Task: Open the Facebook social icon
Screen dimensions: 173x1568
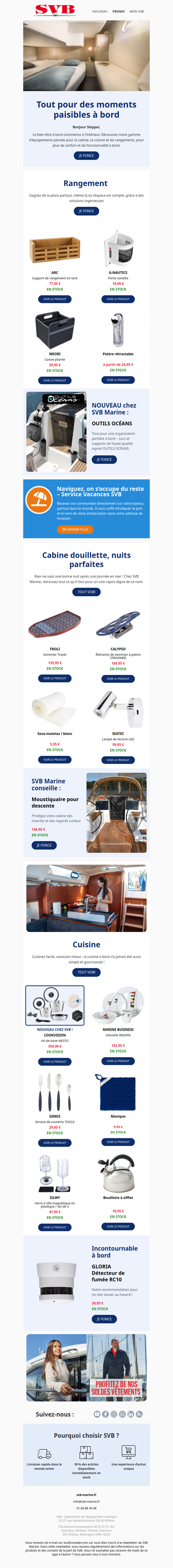Action: click(x=106, y=1414)
